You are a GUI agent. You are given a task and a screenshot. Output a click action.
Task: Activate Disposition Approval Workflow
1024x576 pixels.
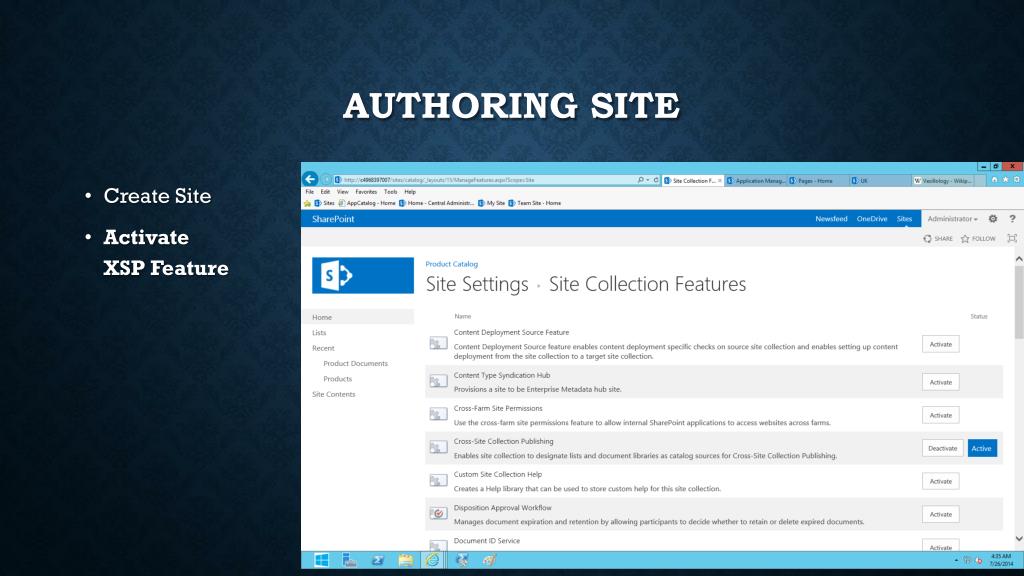click(x=940, y=514)
